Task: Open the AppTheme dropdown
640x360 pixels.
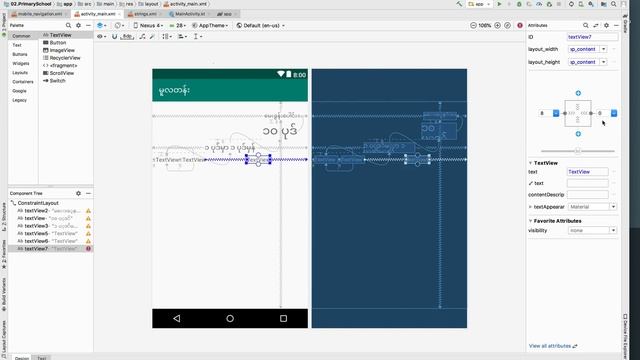Action: tap(210, 25)
